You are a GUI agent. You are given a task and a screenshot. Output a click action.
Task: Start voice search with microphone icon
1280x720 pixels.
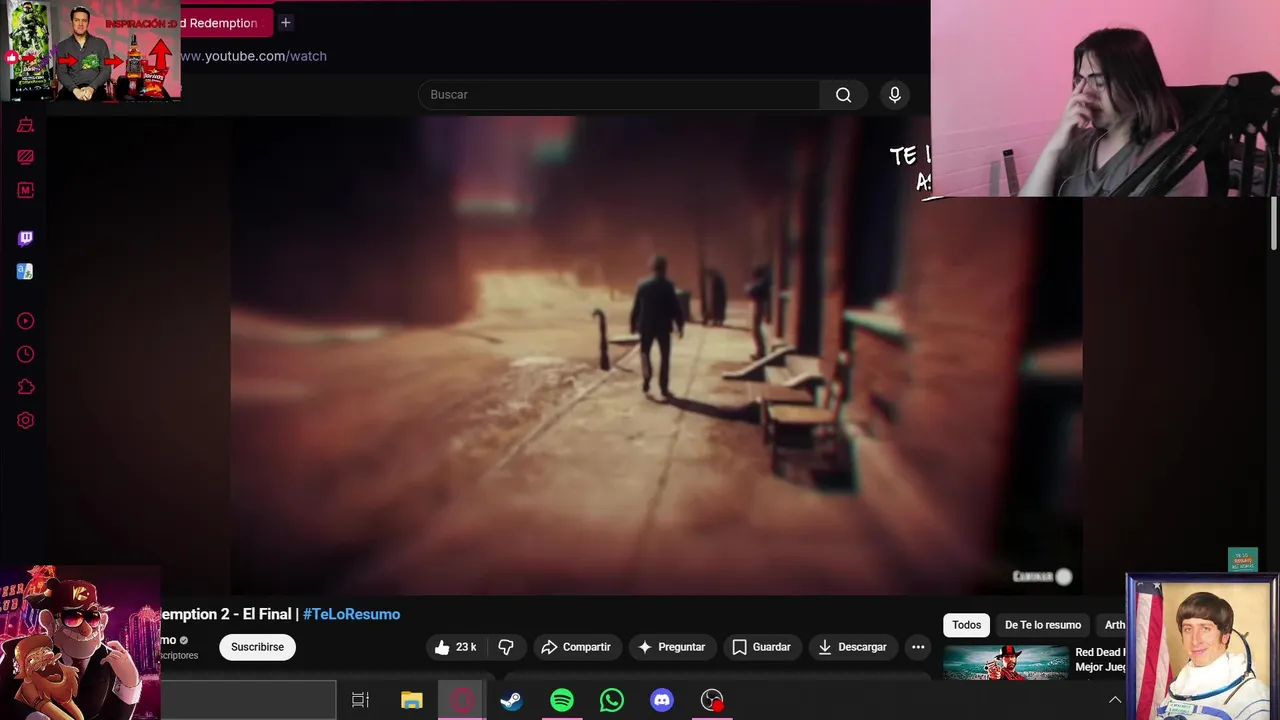coord(895,95)
